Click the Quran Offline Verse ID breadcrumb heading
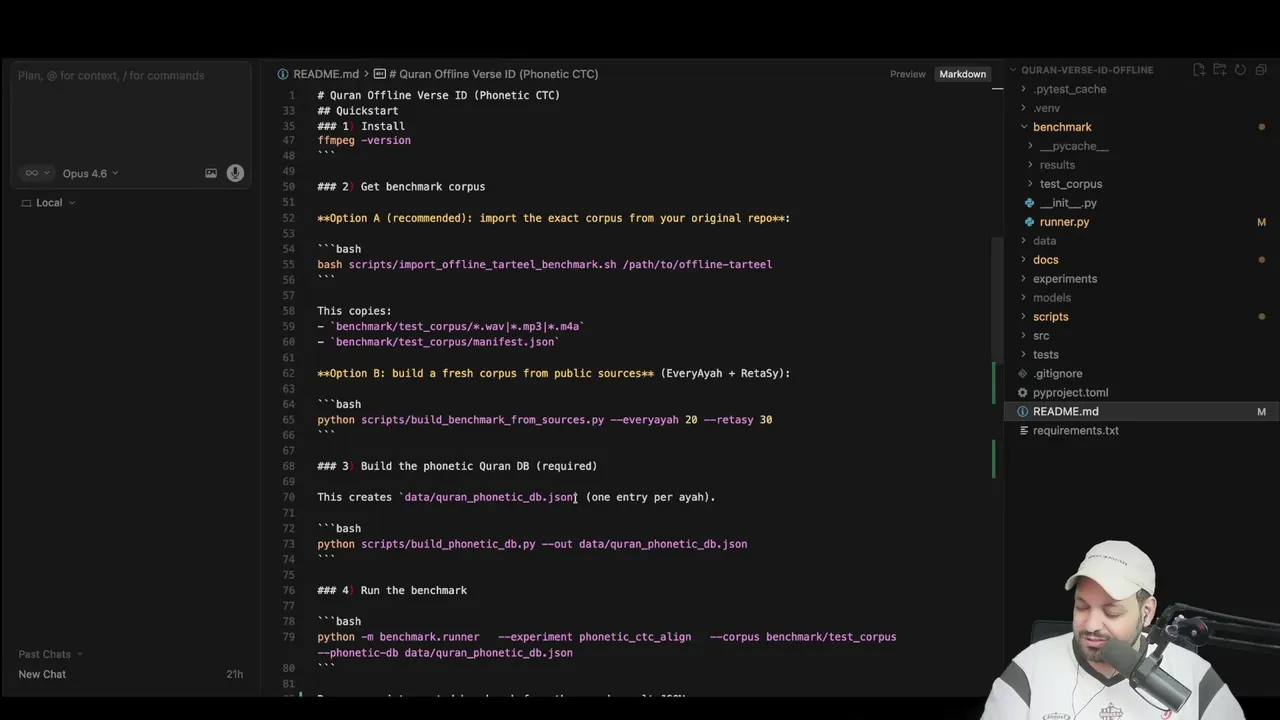This screenshot has height=720, width=1280. pyautogui.click(x=492, y=74)
